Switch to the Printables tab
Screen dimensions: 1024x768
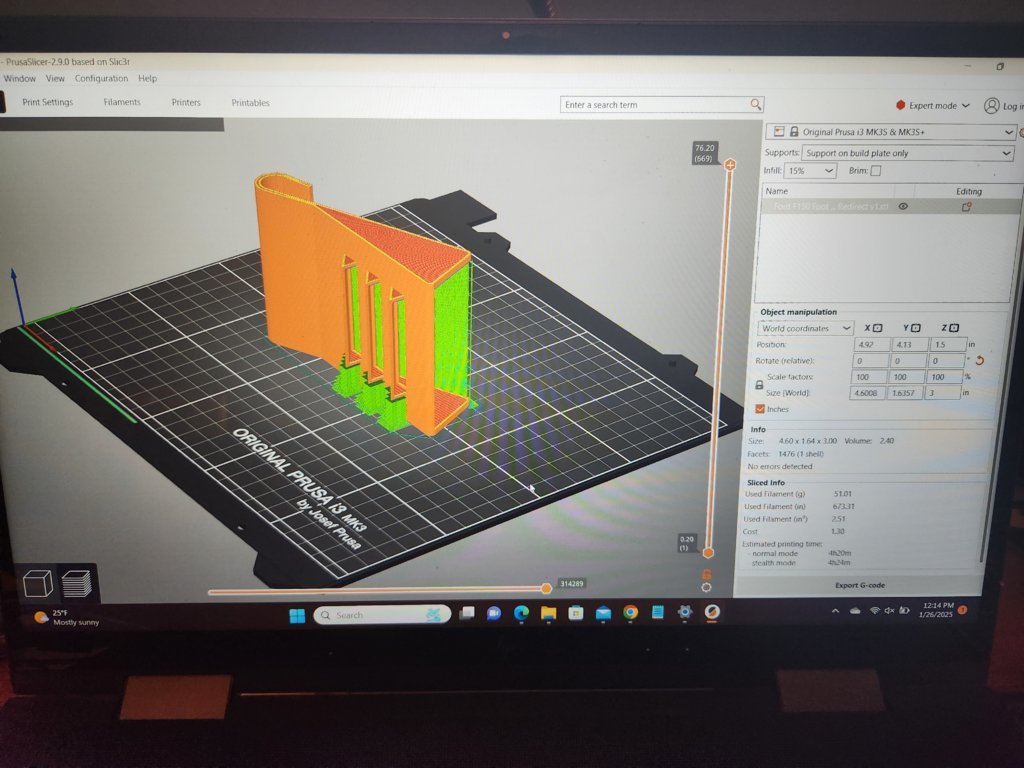pos(250,103)
